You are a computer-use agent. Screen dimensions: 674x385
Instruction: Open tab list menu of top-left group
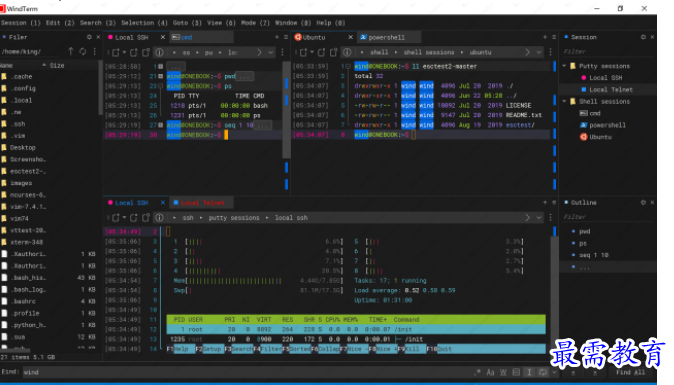point(286,37)
